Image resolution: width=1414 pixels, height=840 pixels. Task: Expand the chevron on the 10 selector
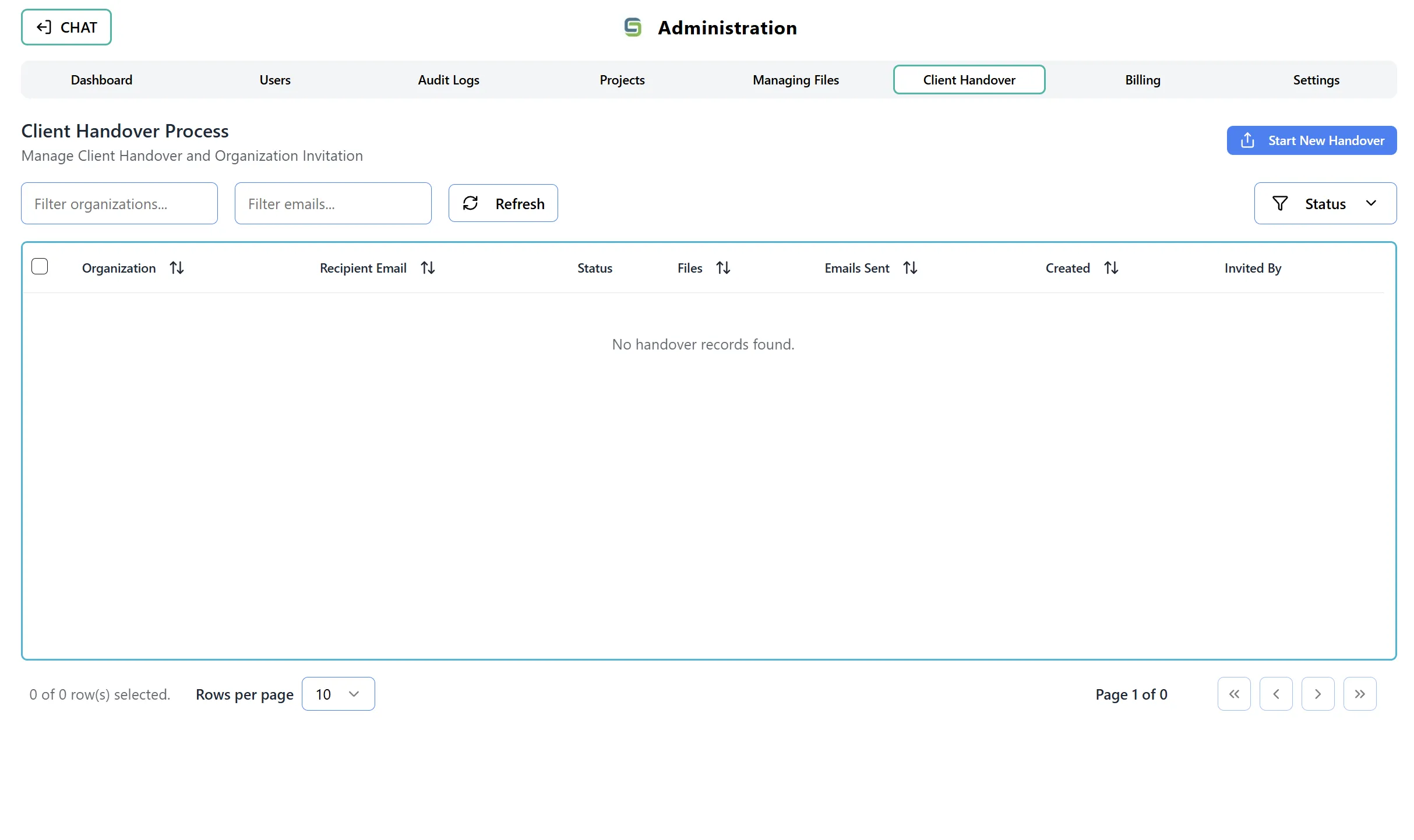click(x=353, y=694)
